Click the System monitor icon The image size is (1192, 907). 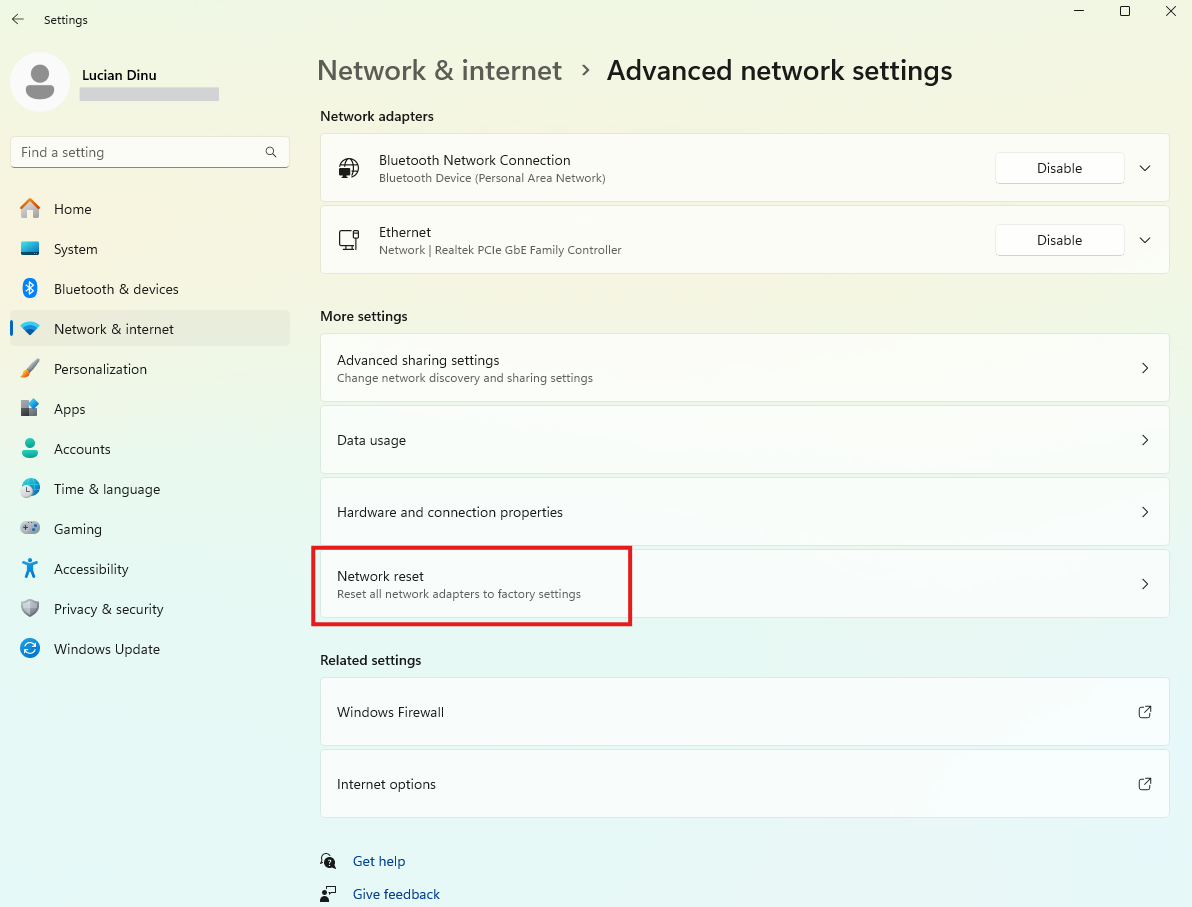tap(30, 249)
